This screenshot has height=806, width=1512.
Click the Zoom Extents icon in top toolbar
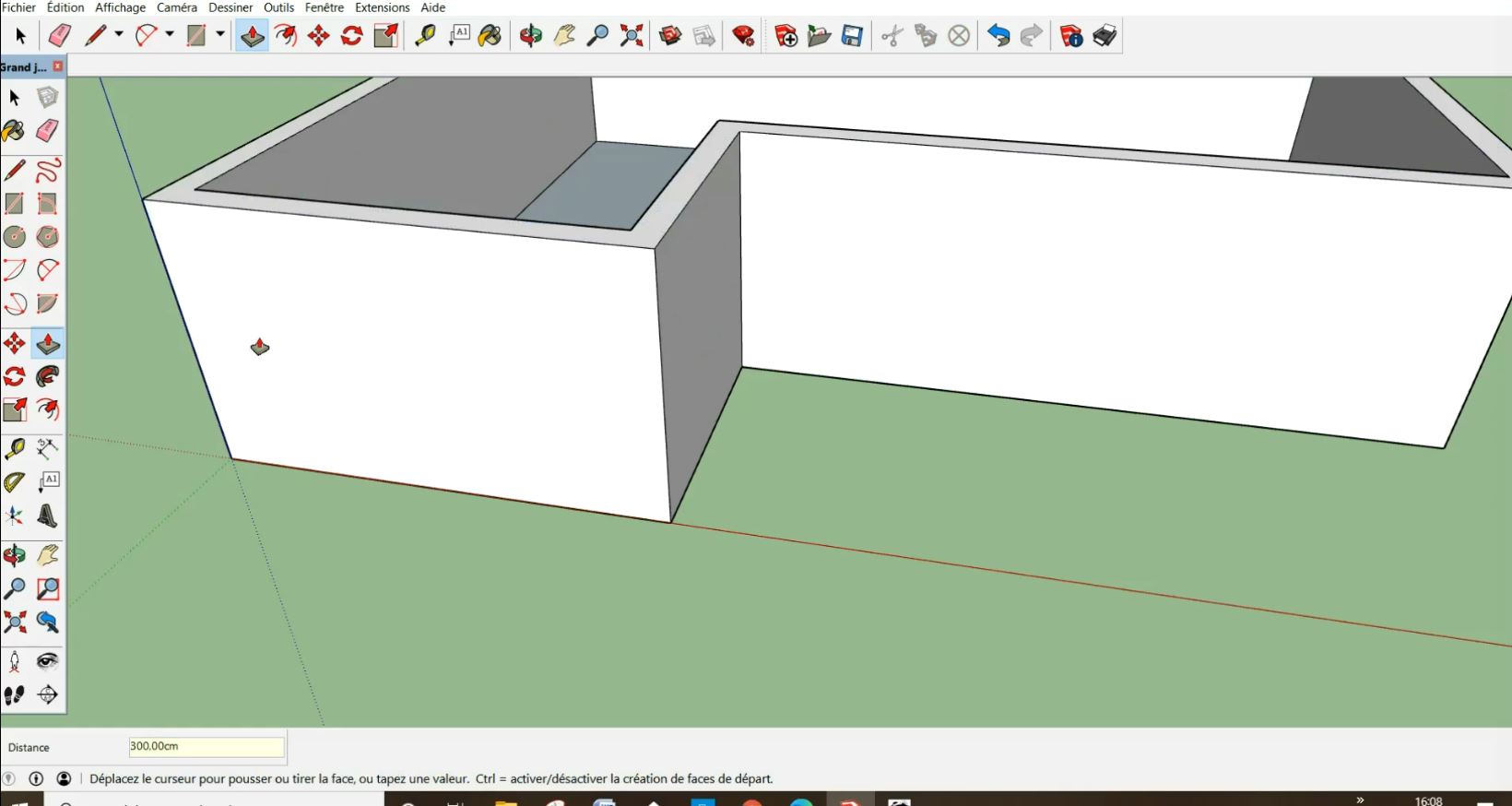[632, 36]
